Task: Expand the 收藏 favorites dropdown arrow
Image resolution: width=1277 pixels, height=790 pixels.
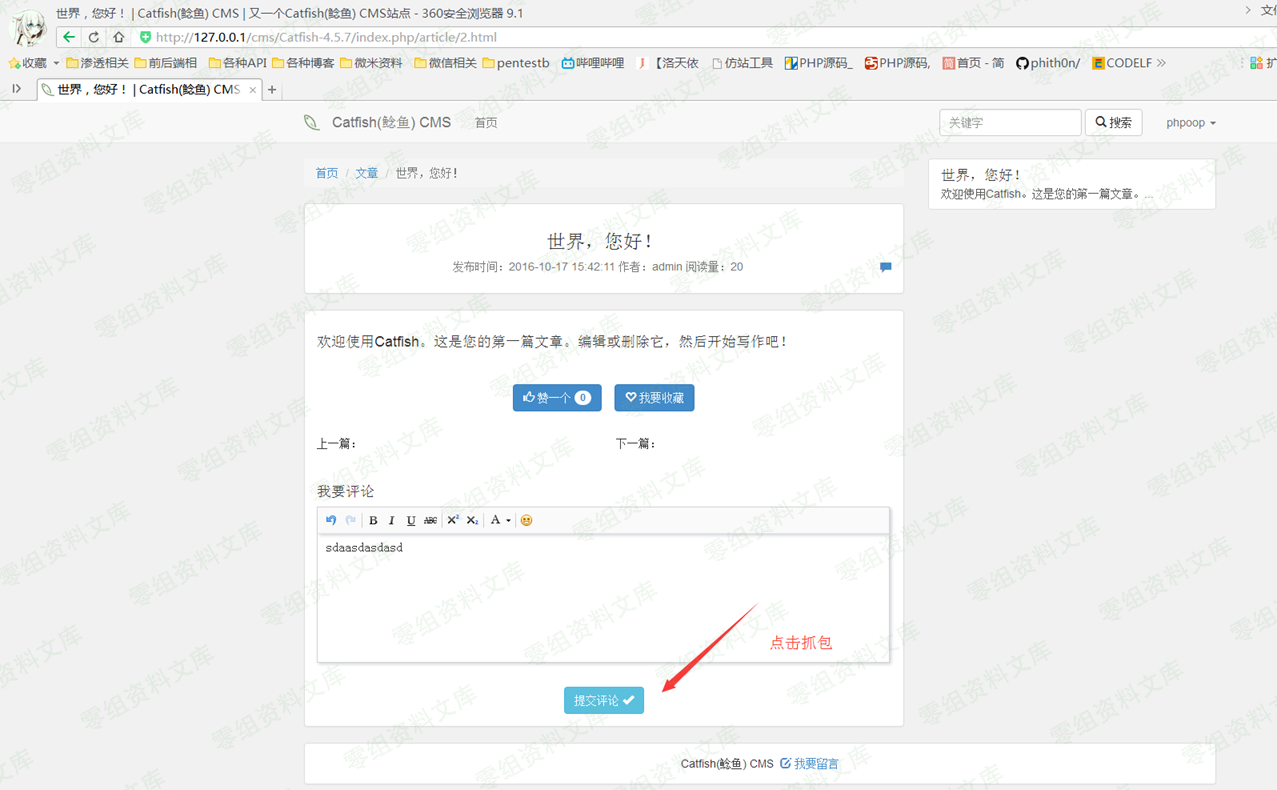Action: pyautogui.click(x=56, y=63)
